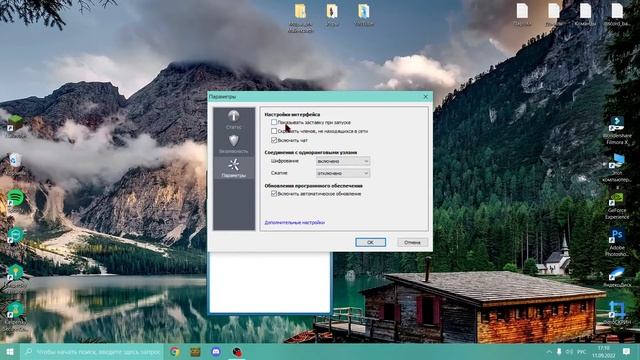Uncheck the Включить чат checkbox
640x360 pixels.
[x=274, y=140]
